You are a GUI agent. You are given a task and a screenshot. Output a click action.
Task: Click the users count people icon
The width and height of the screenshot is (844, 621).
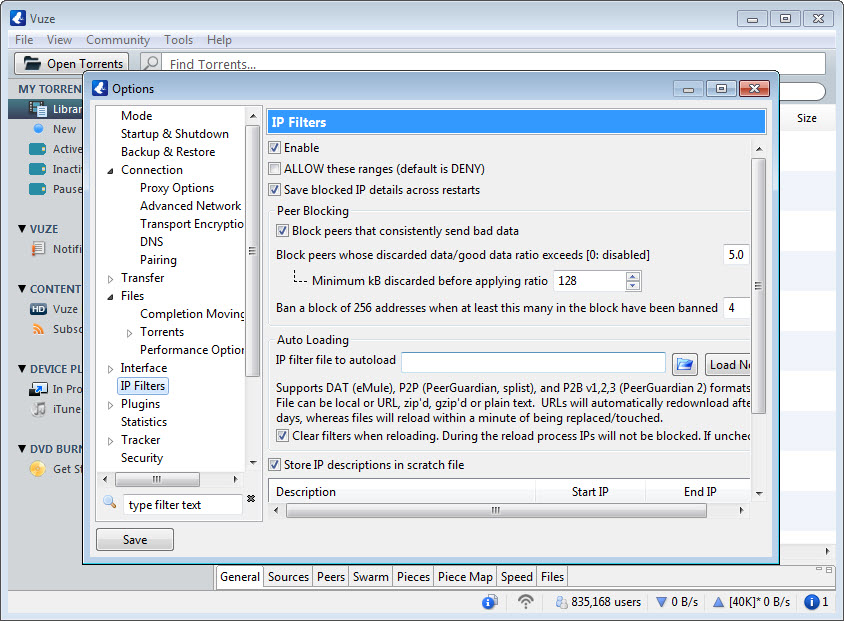pyautogui.click(x=561, y=602)
